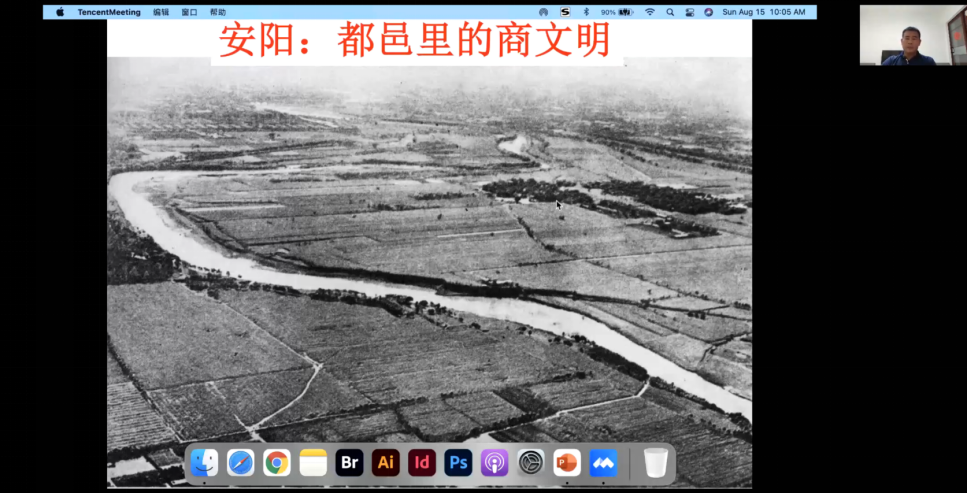
Task: Select the speaker video thumbnail
Action: (909, 34)
